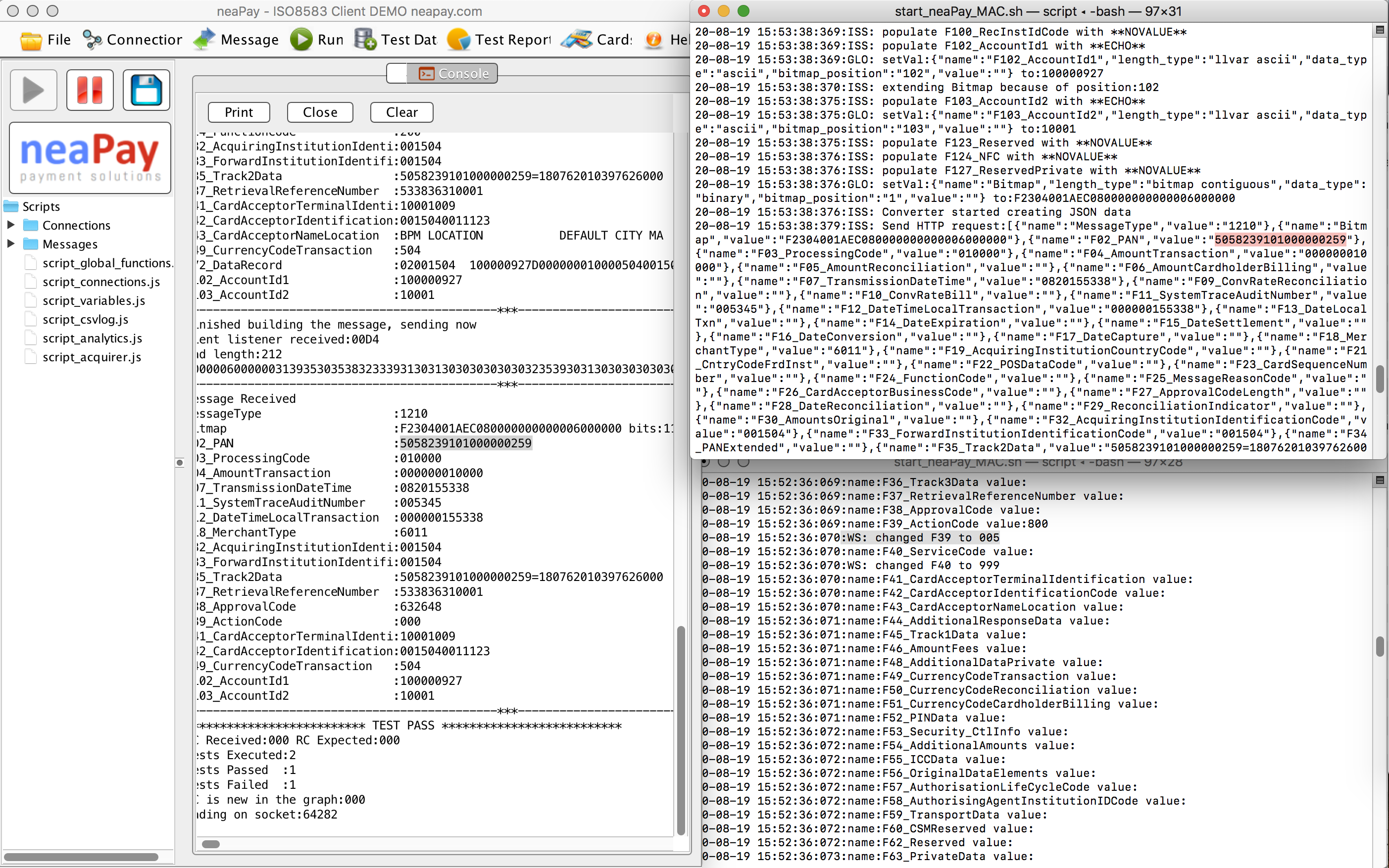1389x868 pixels.
Task: Click the Pause icon in the toolbar
Action: click(90, 93)
